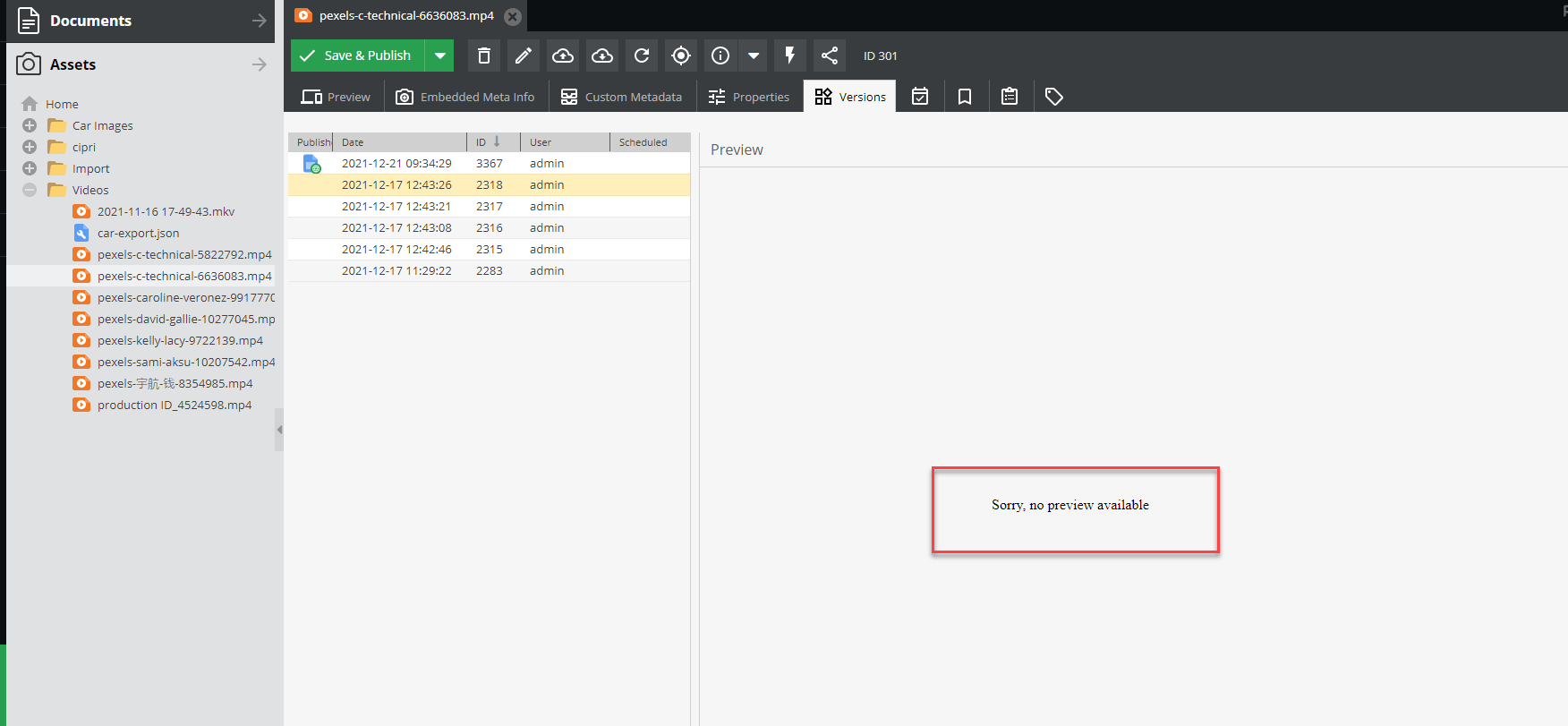Click the lightning bolt icon

click(790, 56)
